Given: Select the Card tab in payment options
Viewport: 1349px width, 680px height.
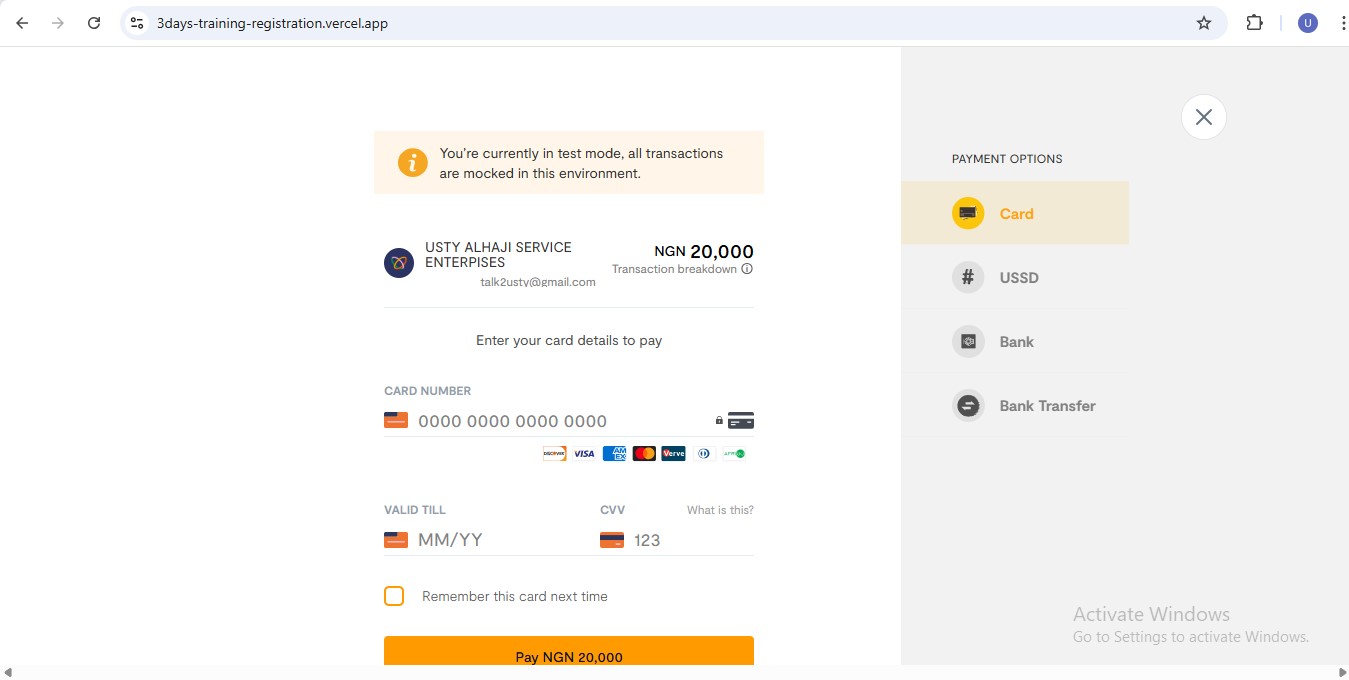Looking at the screenshot, I should click(1016, 213).
